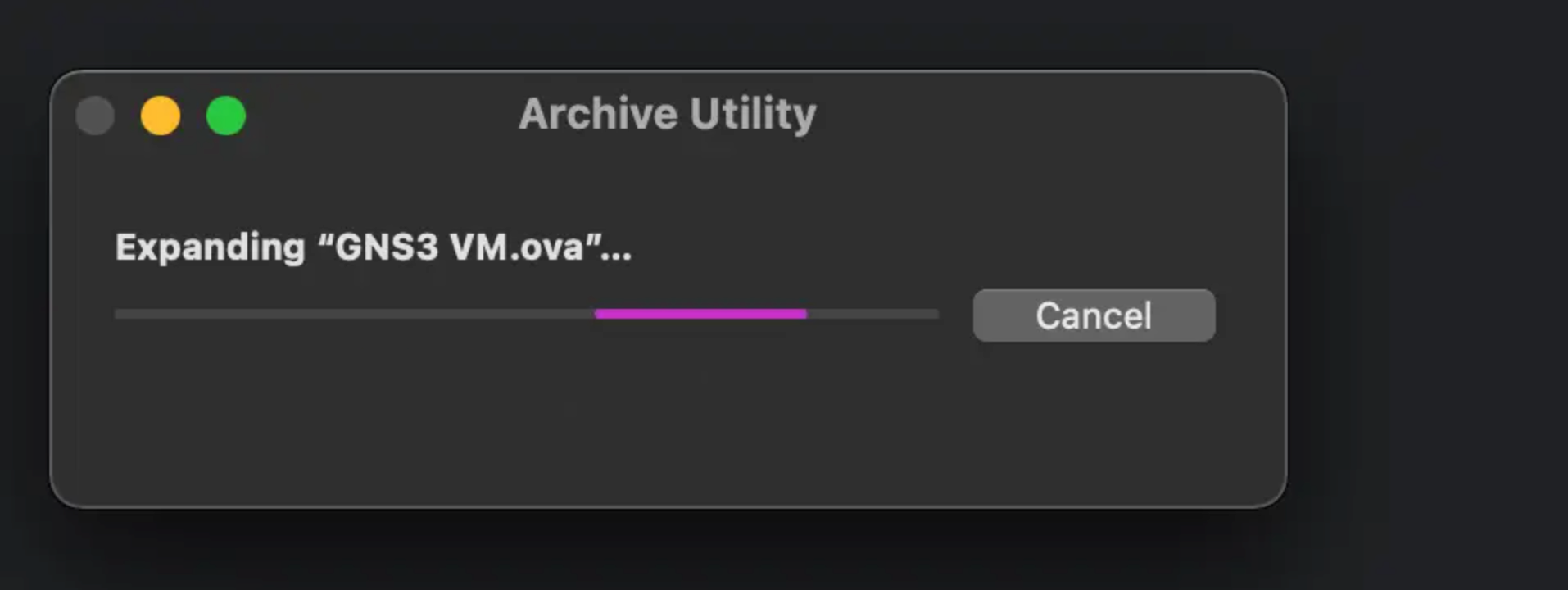This screenshot has width=1568, height=590.
Task: Click the filled portion of the progress indicator
Action: [x=700, y=313]
